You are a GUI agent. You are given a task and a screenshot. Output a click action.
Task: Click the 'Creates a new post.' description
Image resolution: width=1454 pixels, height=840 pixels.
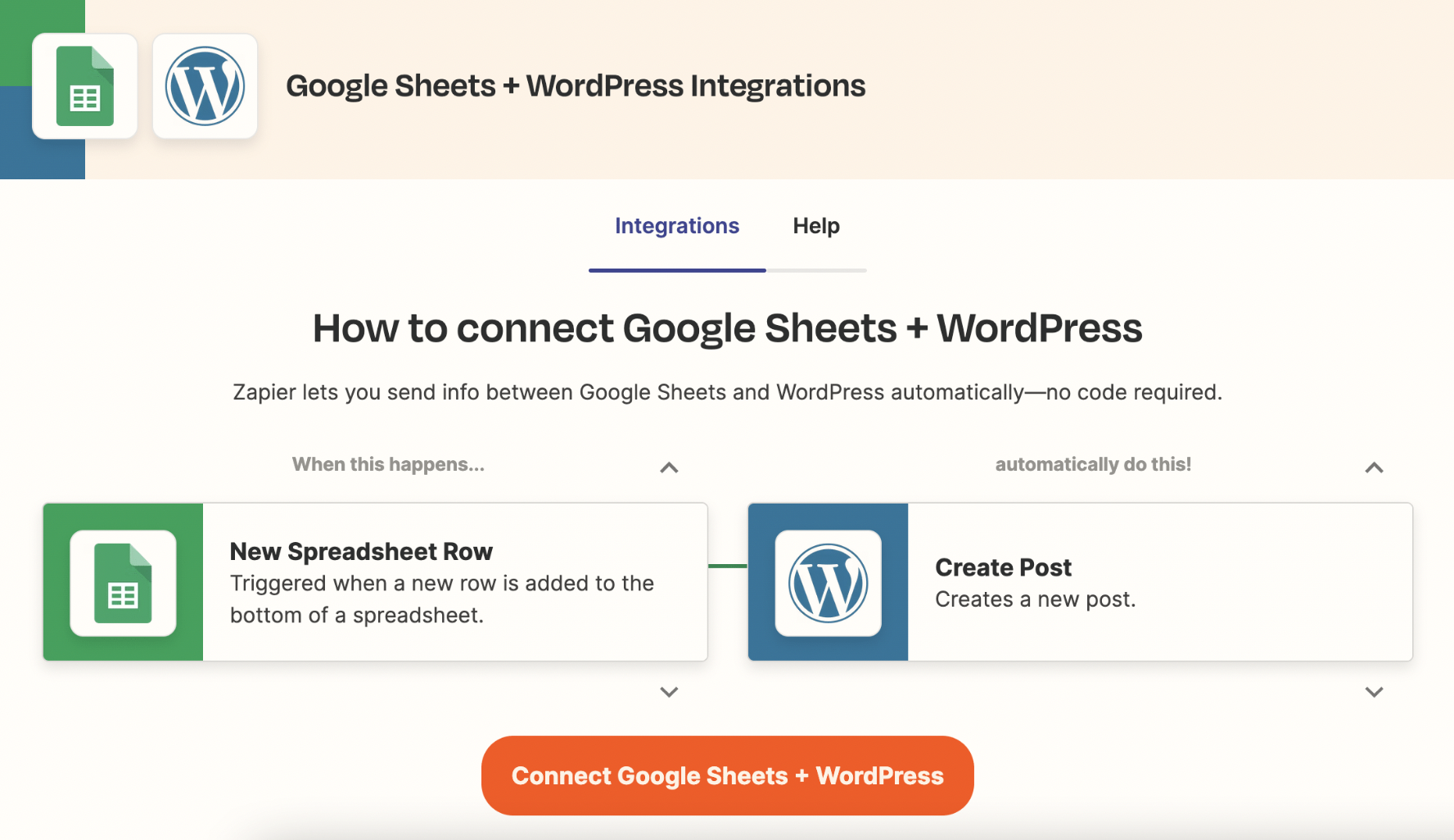(x=1035, y=599)
